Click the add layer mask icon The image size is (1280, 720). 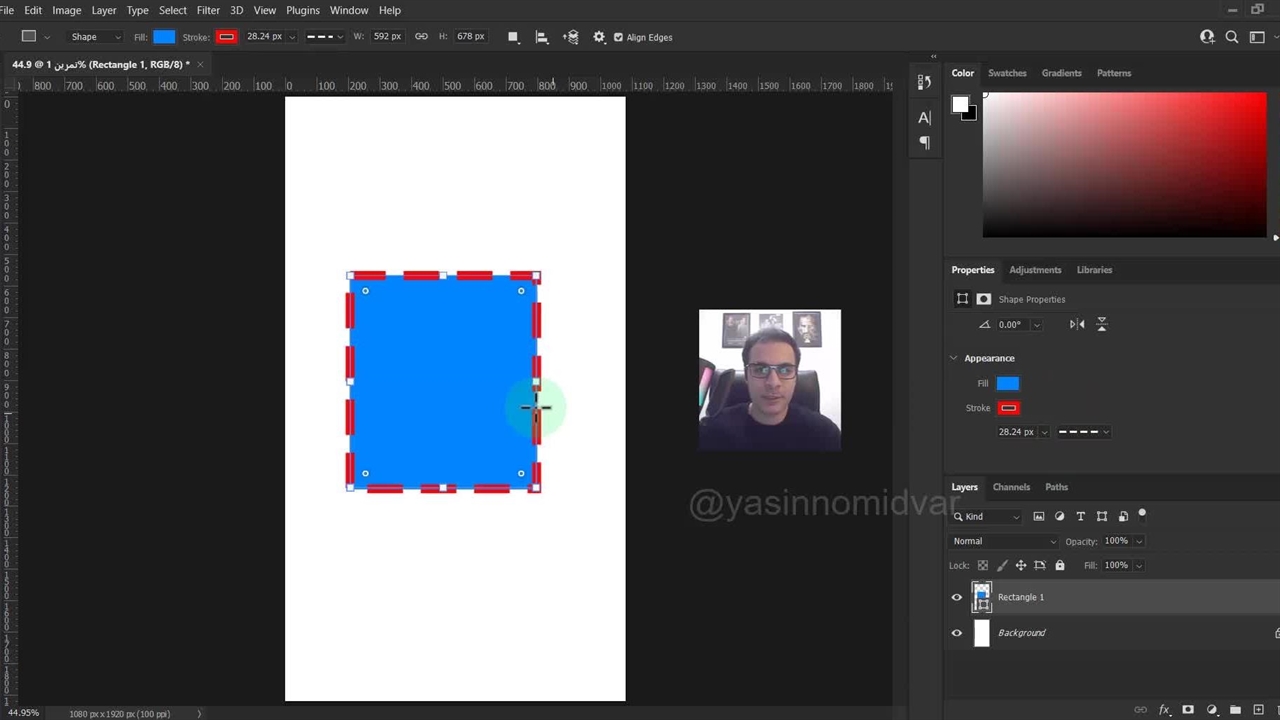pos(1188,710)
